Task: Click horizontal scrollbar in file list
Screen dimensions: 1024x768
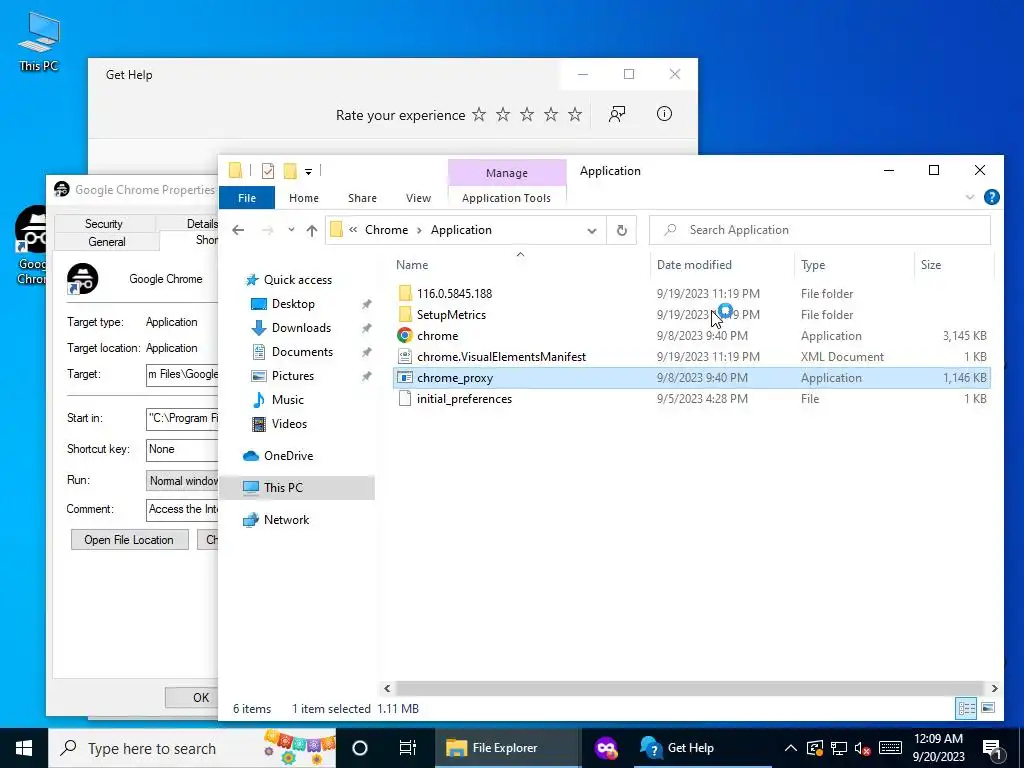Action: 690,688
